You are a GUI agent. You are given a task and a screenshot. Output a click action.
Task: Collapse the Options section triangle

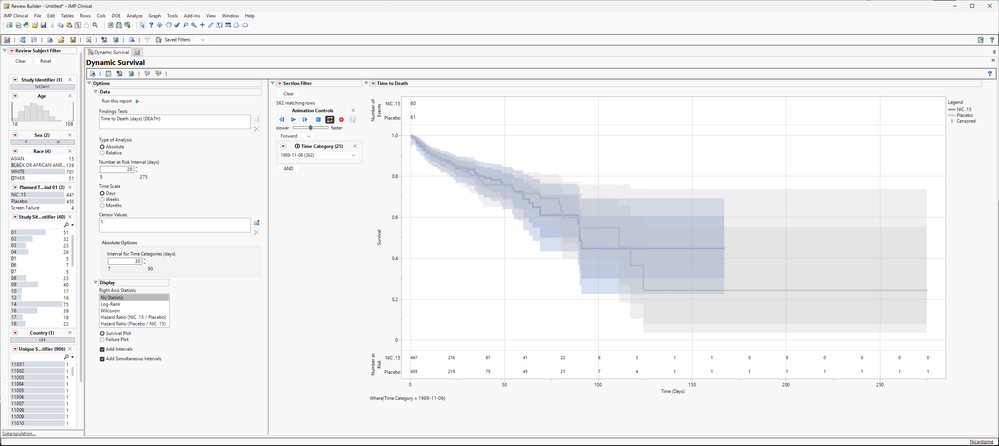pos(89,83)
